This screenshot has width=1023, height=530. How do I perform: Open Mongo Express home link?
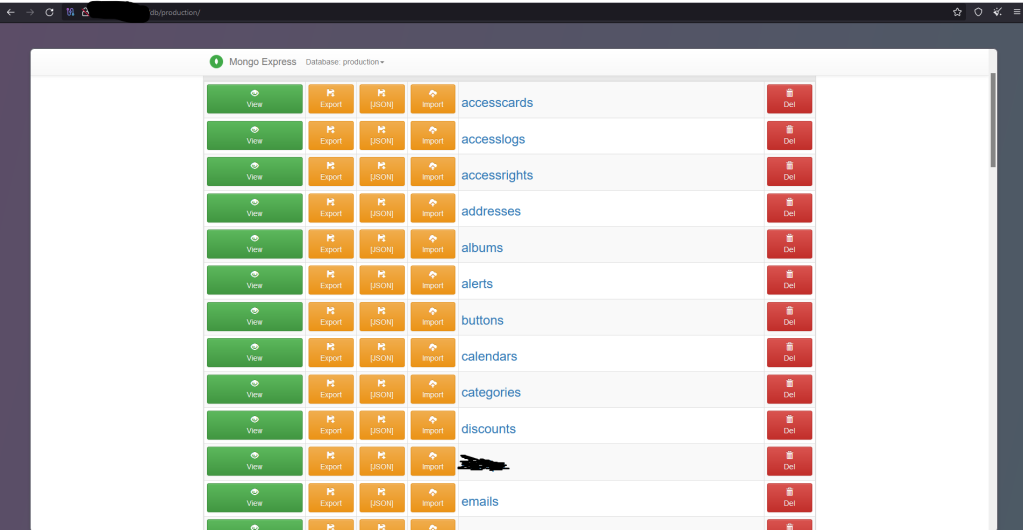(262, 62)
